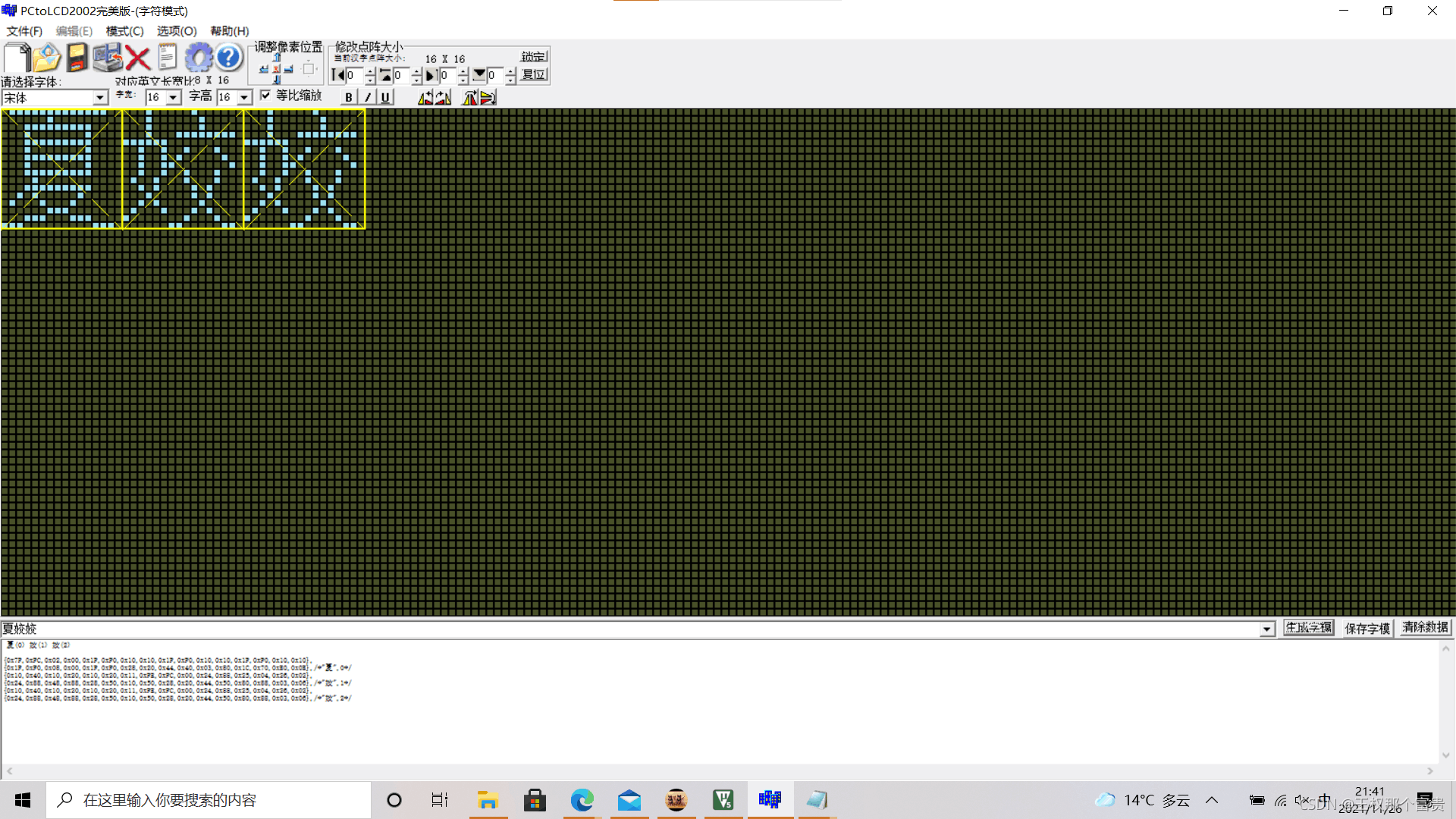Screen dimensions: 1456x819
Task: Click the bottom-edge offset value field
Action: (x=496, y=75)
